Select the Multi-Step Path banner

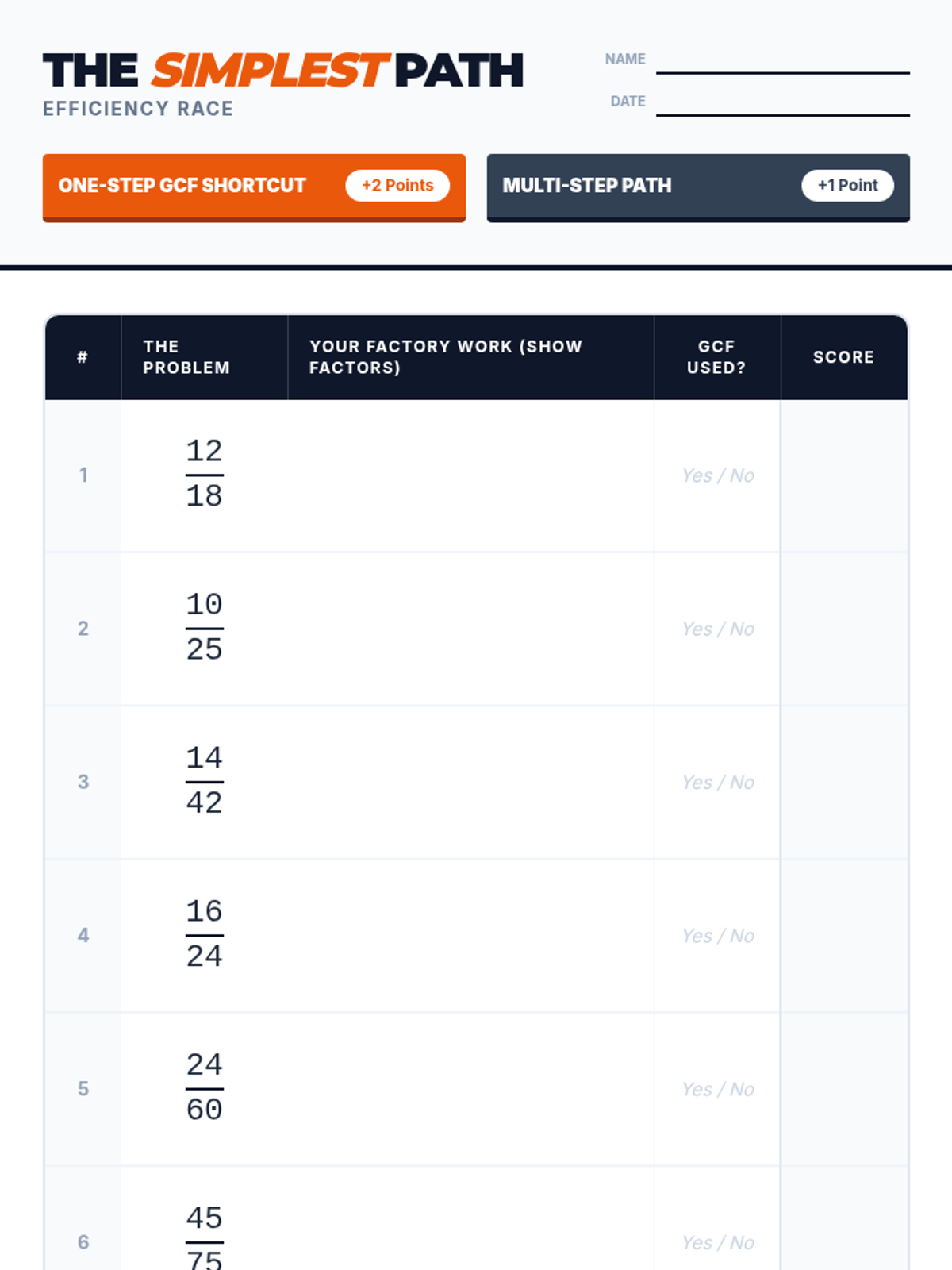635,186
